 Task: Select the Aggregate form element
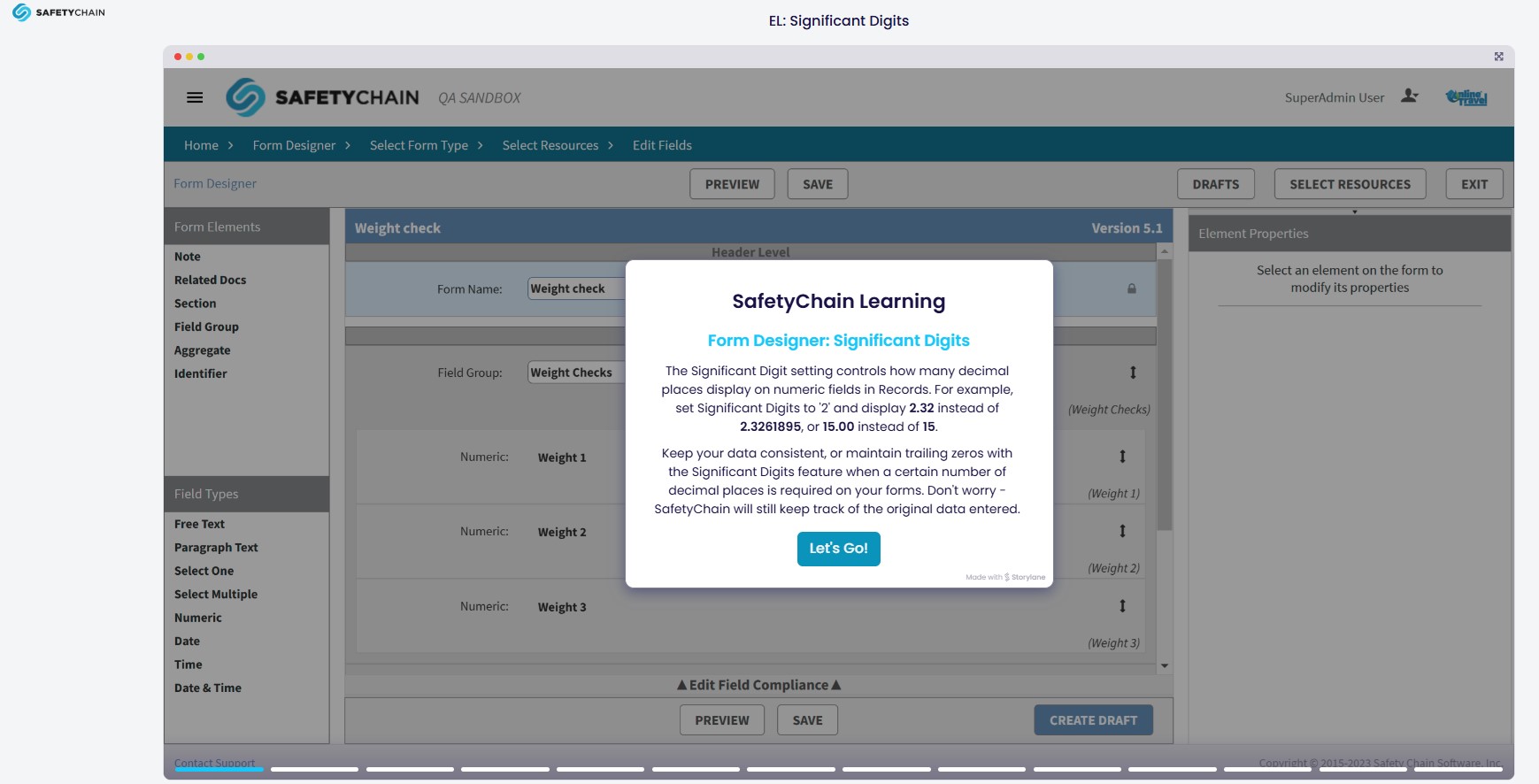coord(203,350)
